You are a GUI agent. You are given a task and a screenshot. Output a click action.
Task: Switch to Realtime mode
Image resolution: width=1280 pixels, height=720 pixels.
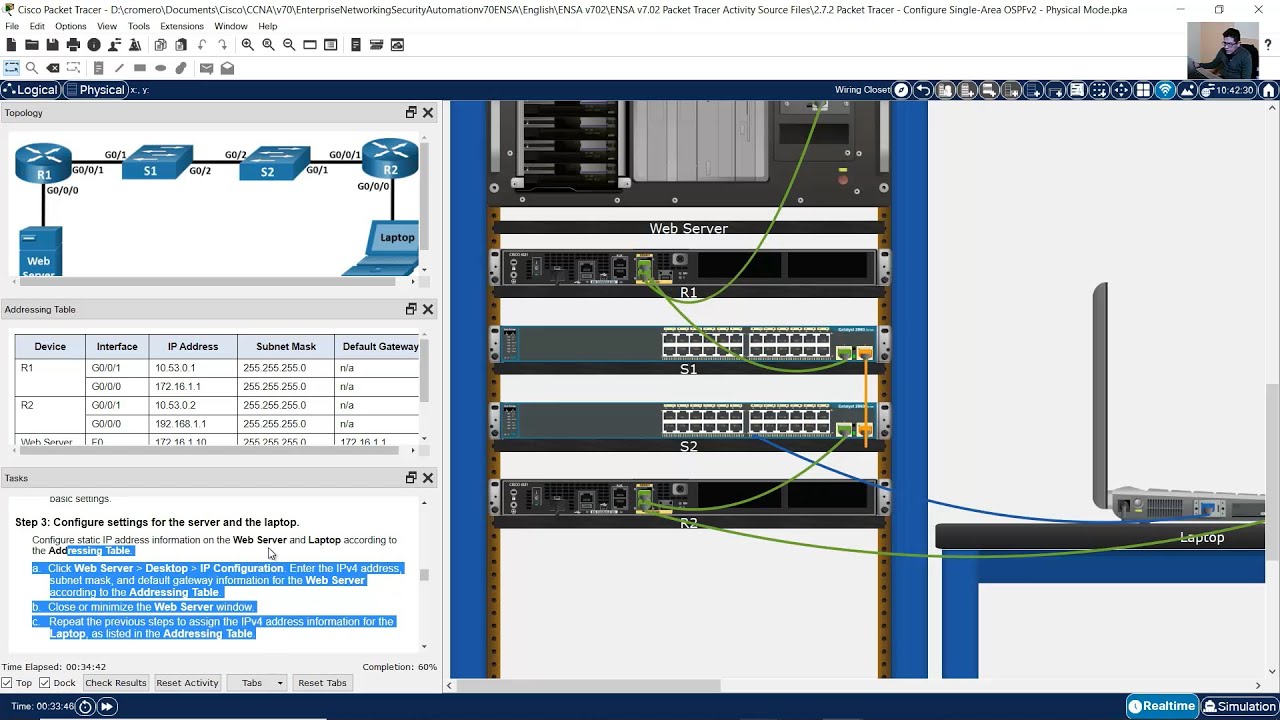1162,706
